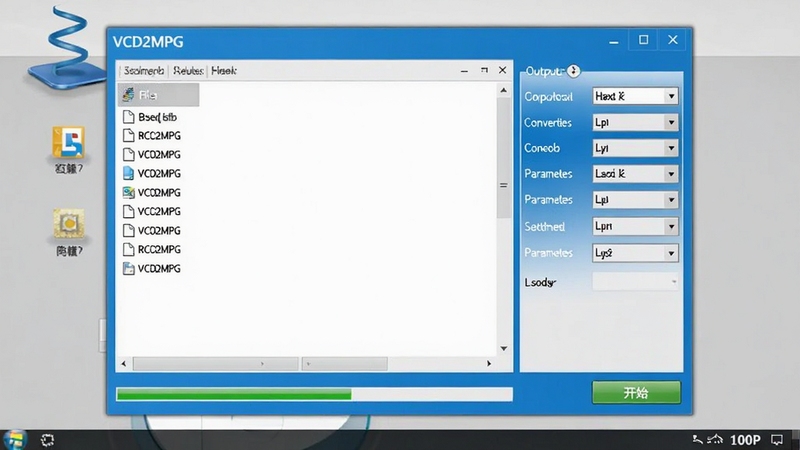Open the notification center tray icon
Image resolution: width=800 pixels, height=450 pixels.
777,439
